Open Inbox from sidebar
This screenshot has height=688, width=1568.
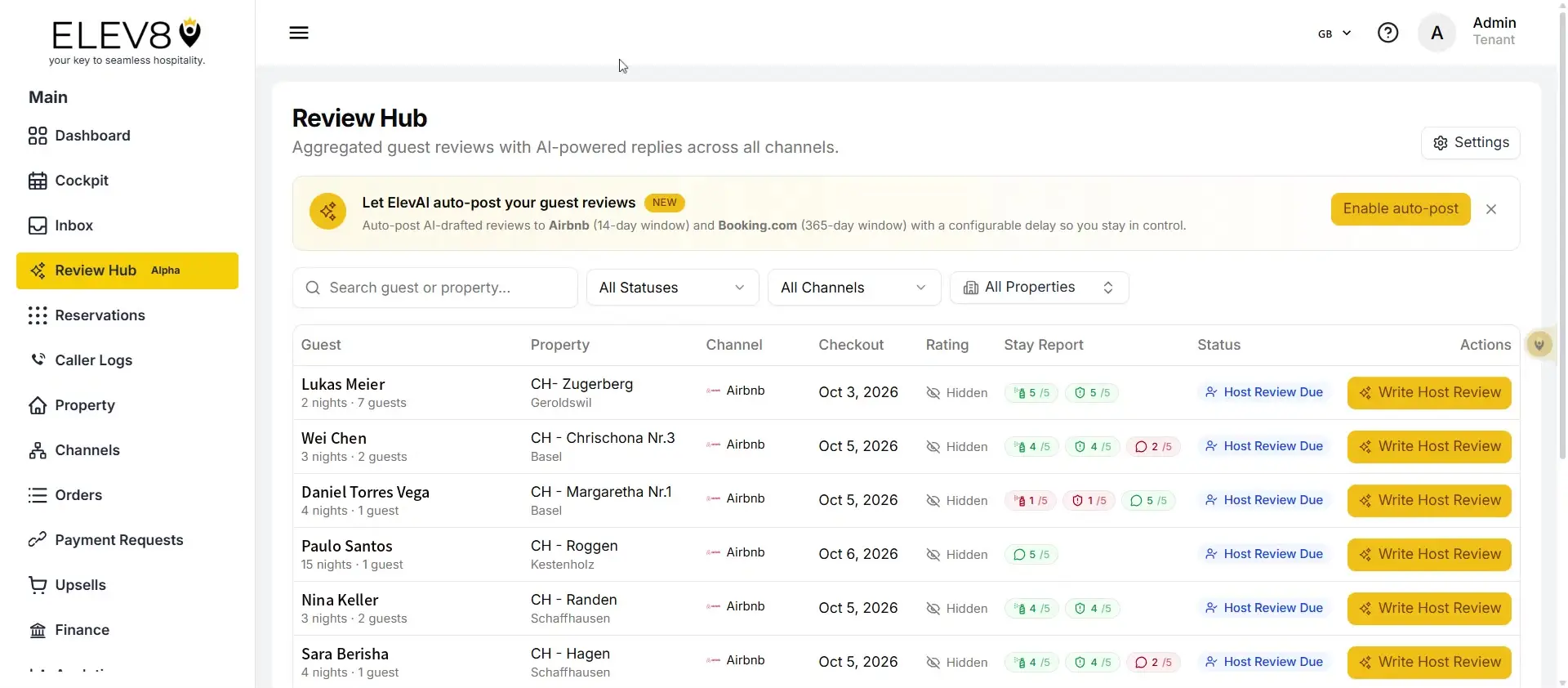tap(127, 226)
